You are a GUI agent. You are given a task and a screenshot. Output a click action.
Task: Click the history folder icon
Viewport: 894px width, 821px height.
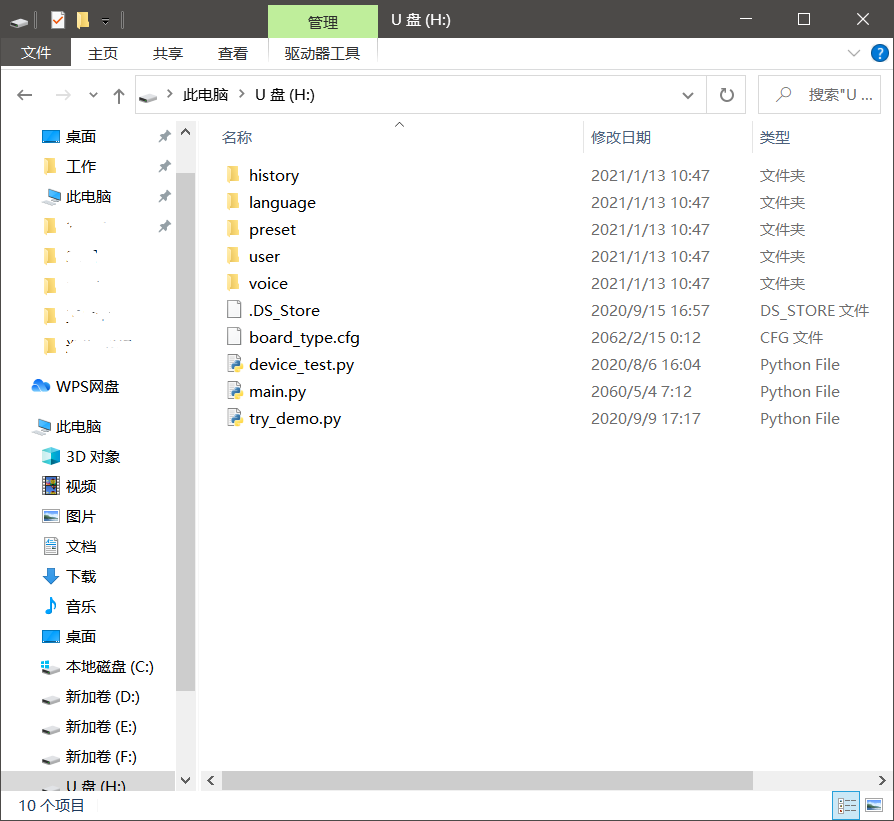[x=234, y=175]
